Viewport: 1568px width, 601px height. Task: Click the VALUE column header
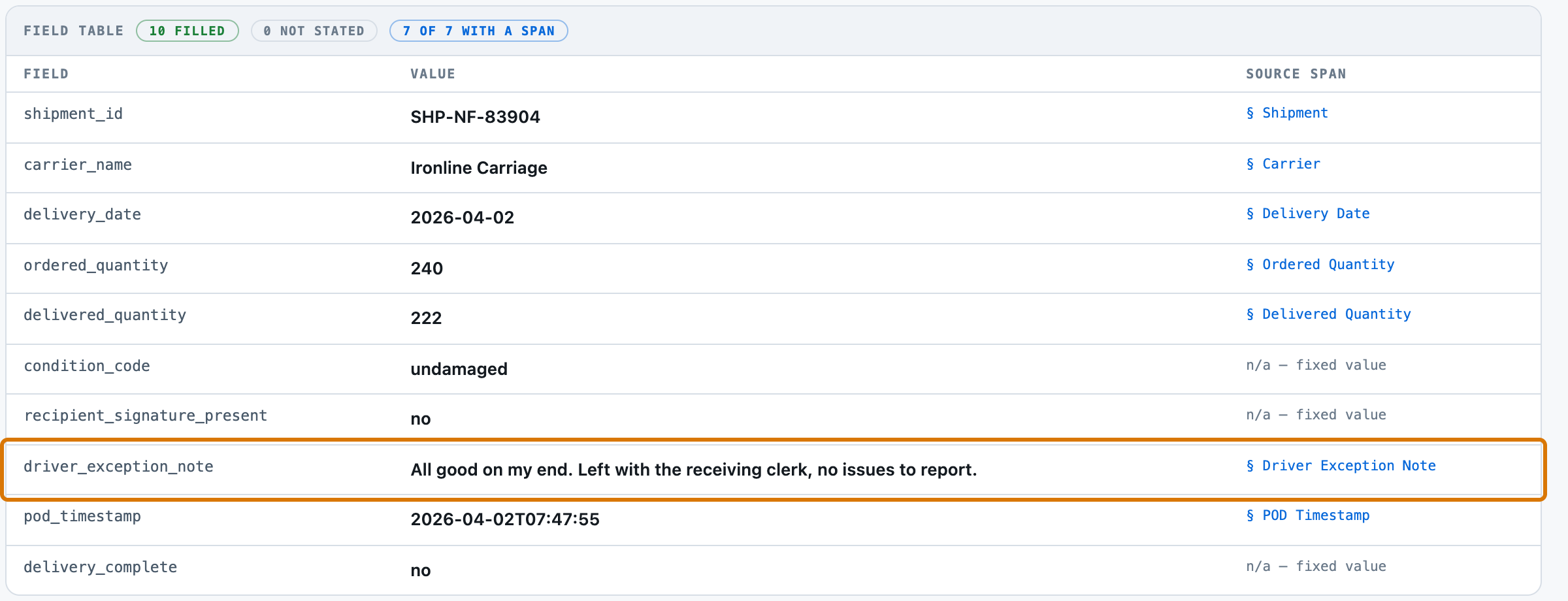[x=433, y=74]
